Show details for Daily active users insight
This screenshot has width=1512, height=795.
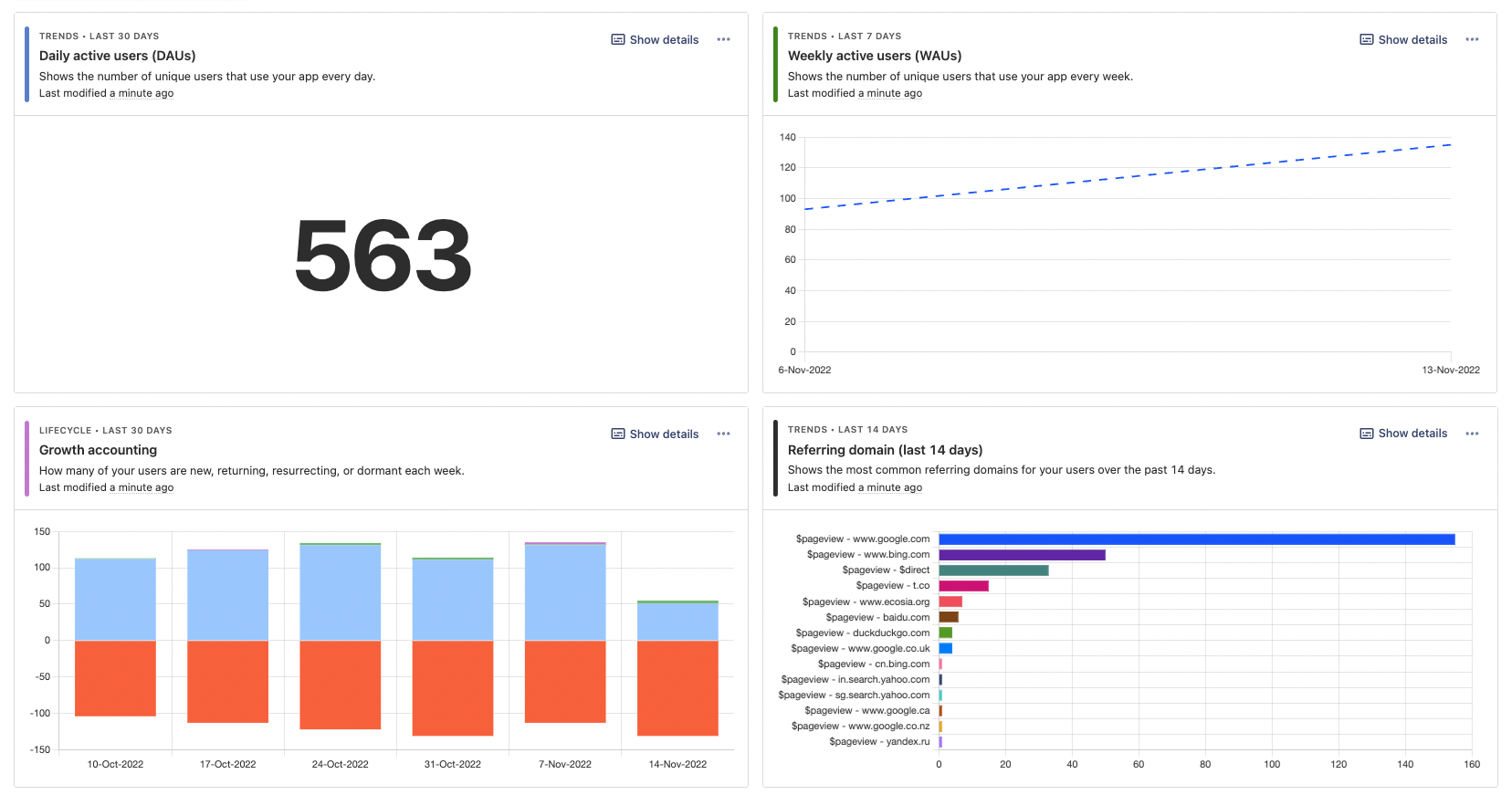click(655, 39)
